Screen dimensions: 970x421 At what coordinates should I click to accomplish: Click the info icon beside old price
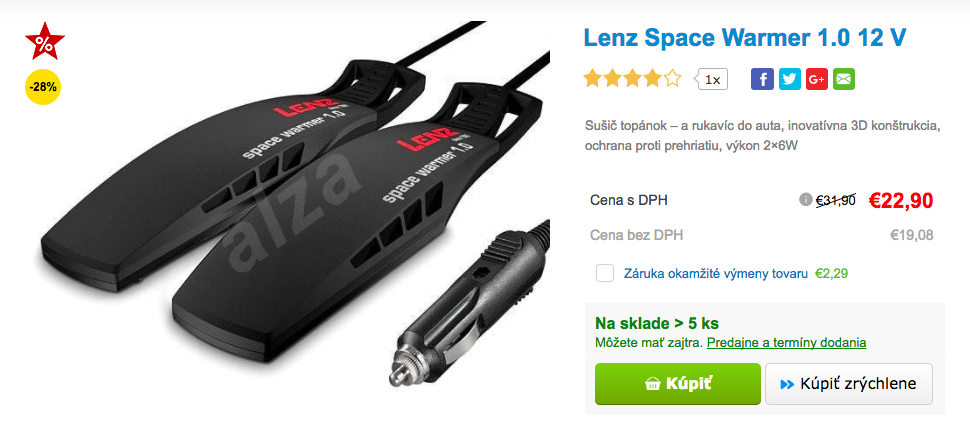pyautogui.click(x=805, y=200)
